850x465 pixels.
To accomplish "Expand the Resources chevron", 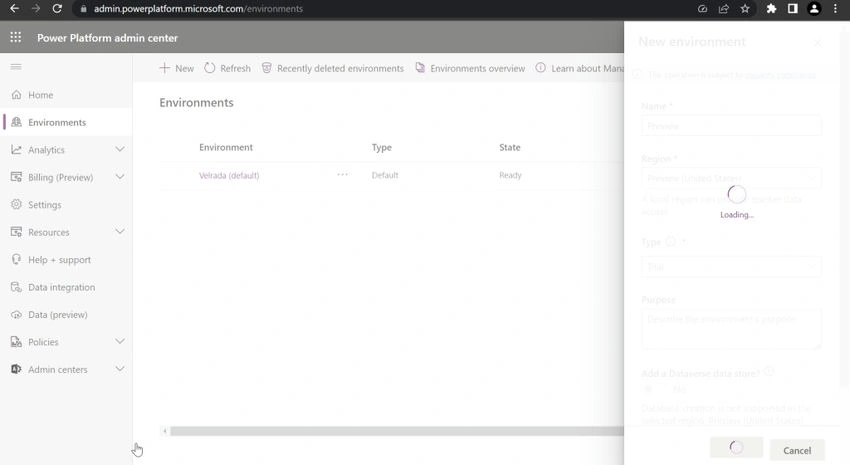I will point(120,232).
